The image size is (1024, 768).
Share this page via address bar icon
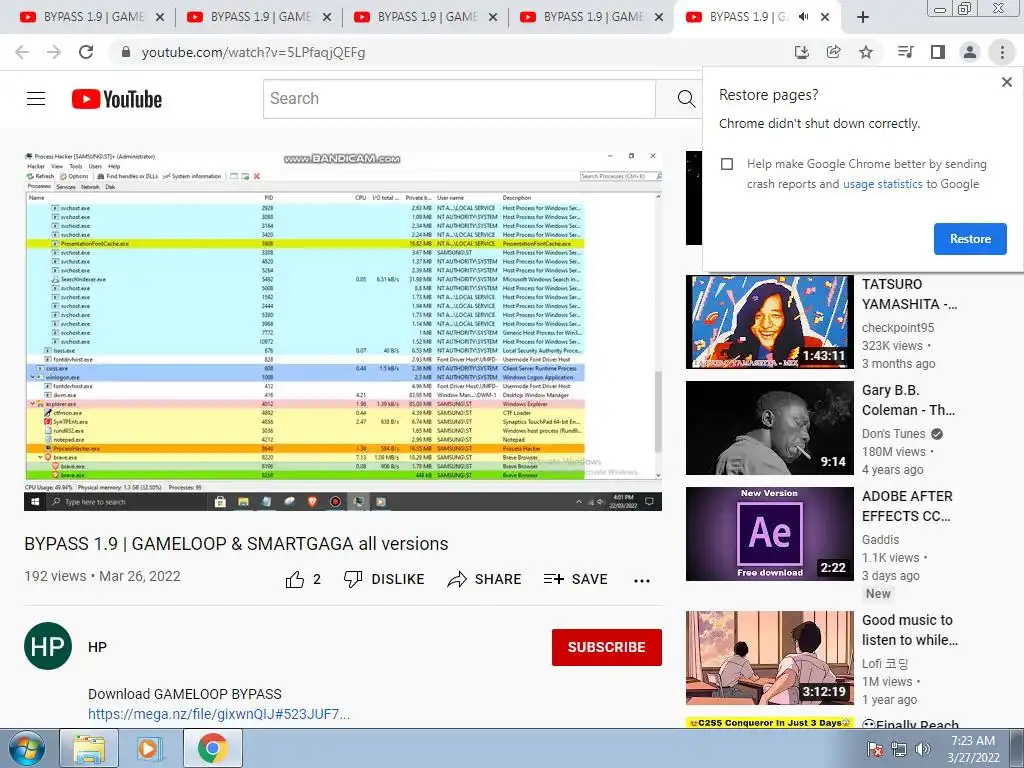833,52
